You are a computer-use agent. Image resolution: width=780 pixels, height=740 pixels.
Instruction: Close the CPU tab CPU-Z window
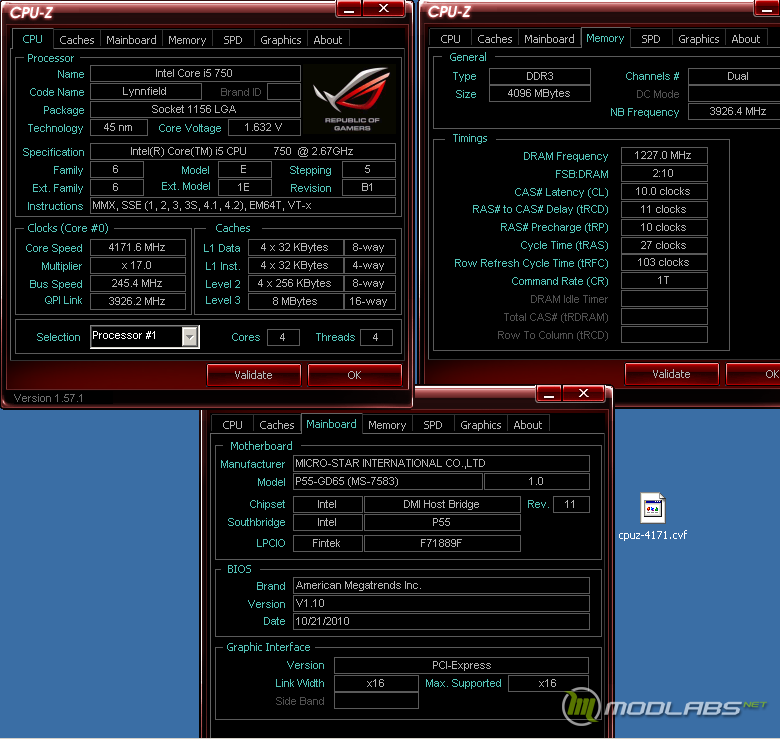pyautogui.click(x=384, y=8)
